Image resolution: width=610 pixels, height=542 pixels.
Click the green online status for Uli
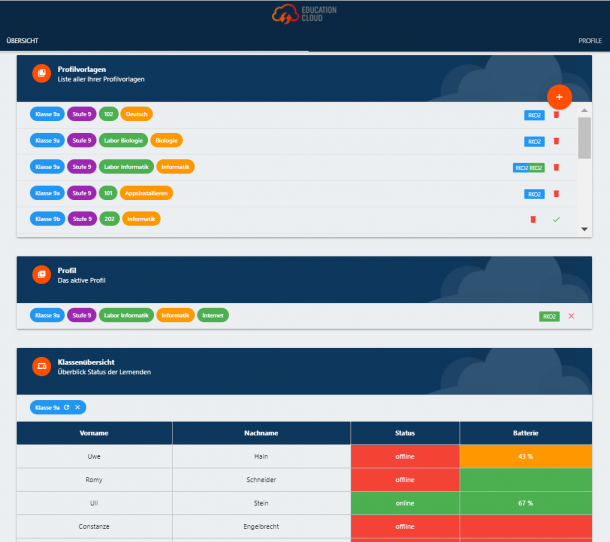coord(405,503)
